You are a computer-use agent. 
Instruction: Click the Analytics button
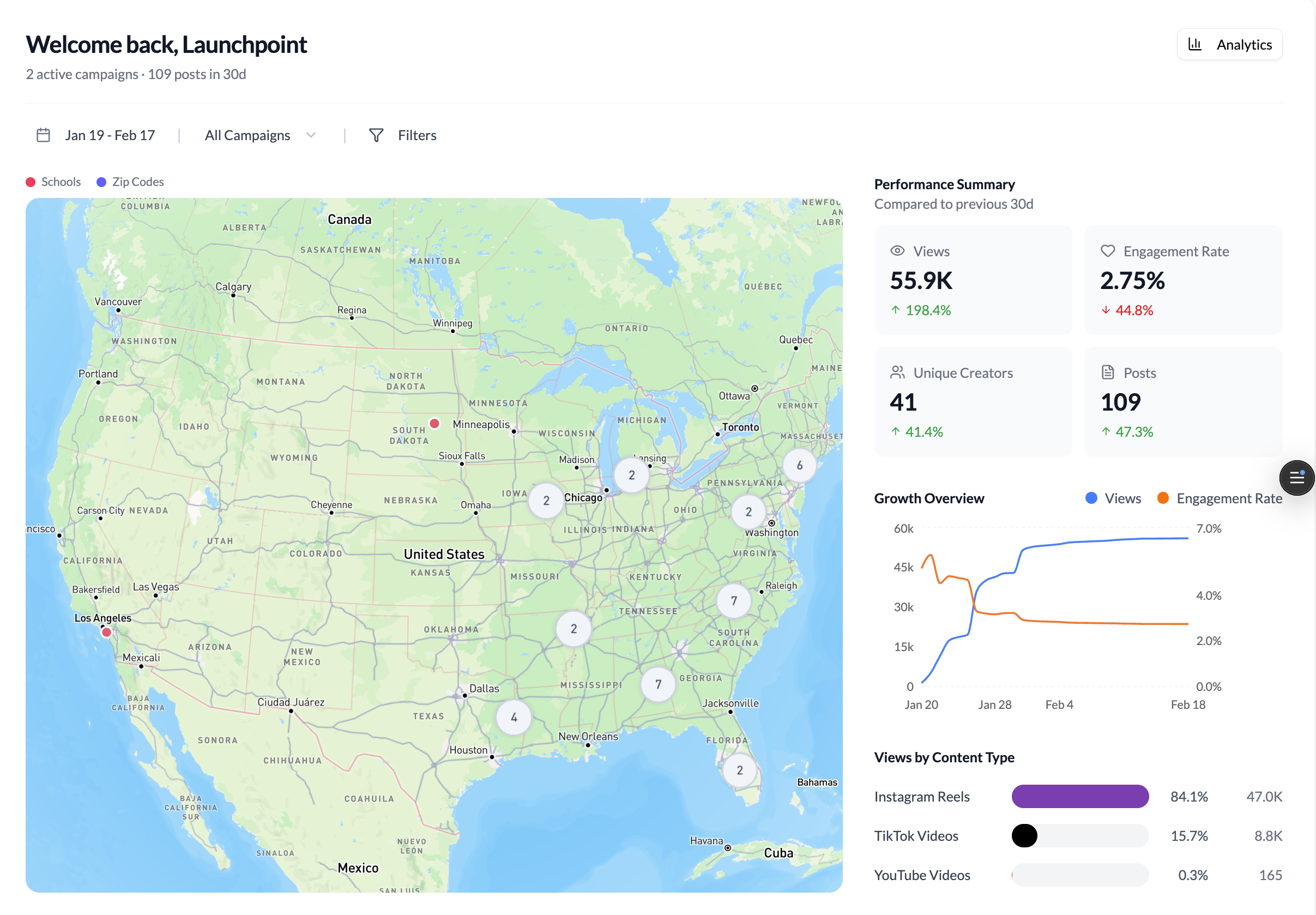[1229, 44]
